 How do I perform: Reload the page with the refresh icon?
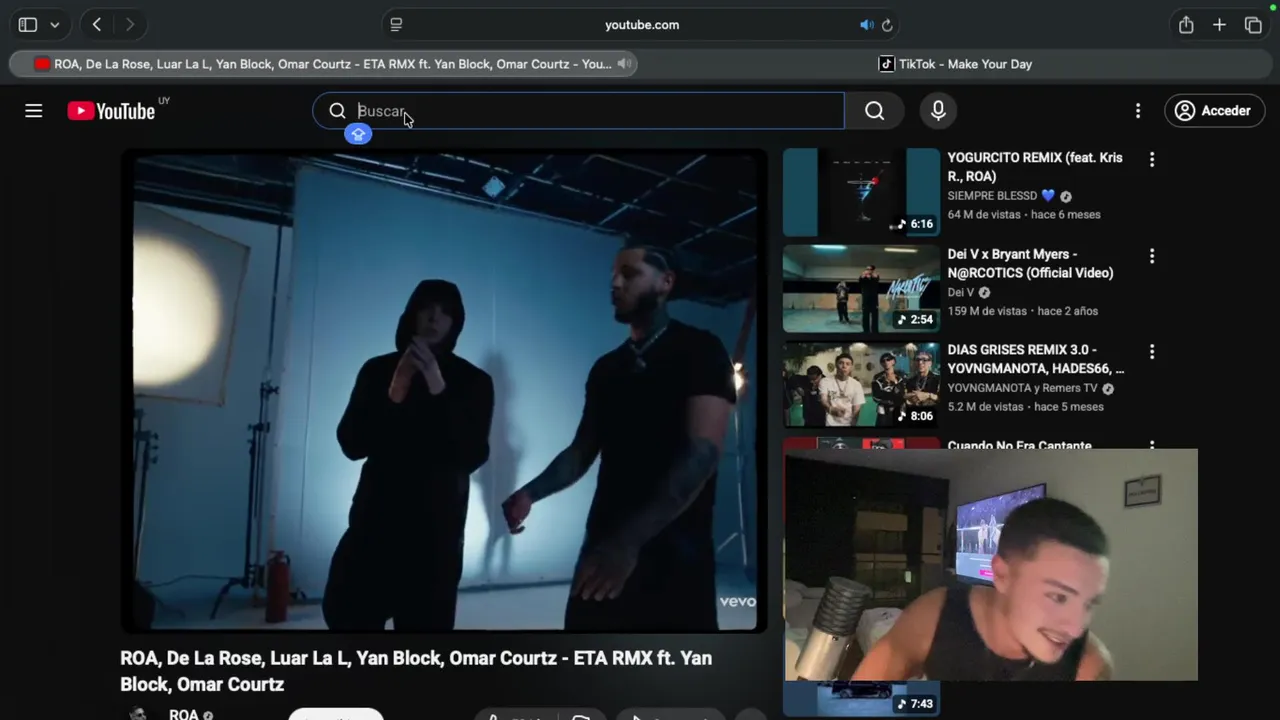click(x=887, y=25)
